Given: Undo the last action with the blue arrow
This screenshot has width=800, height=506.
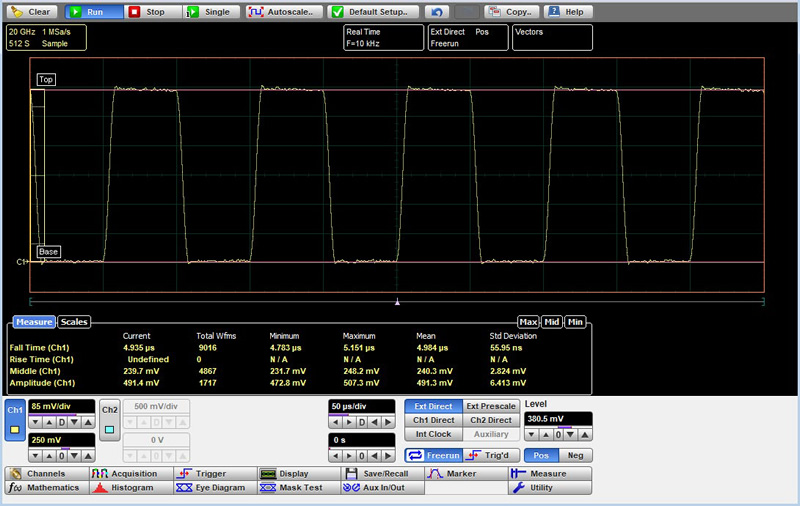Looking at the screenshot, I should coord(437,12).
